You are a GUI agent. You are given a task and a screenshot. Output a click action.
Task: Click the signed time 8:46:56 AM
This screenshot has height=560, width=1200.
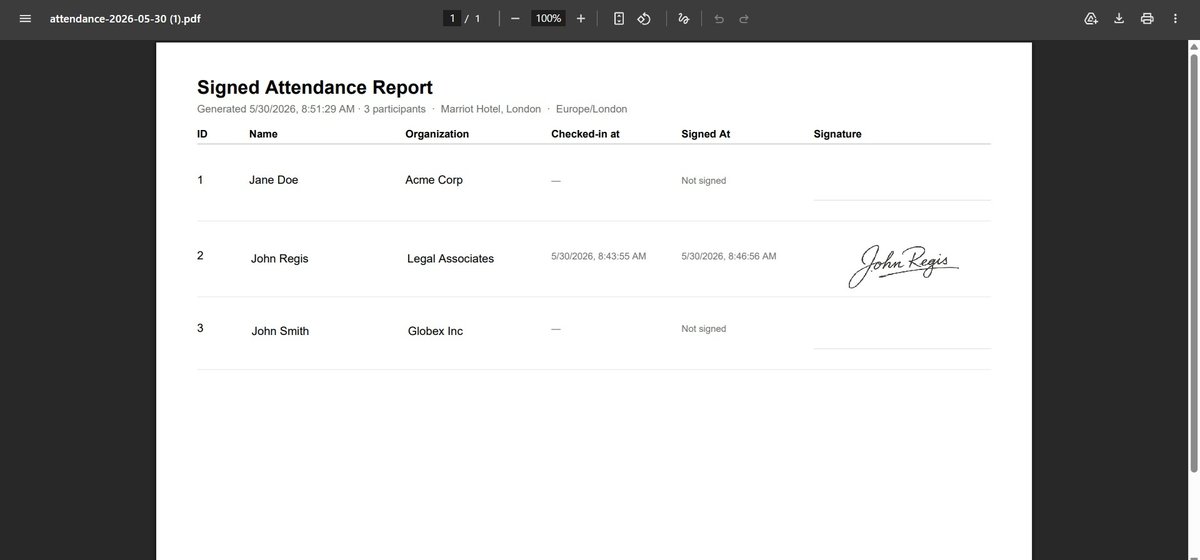pyautogui.click(x=728, y=256)
